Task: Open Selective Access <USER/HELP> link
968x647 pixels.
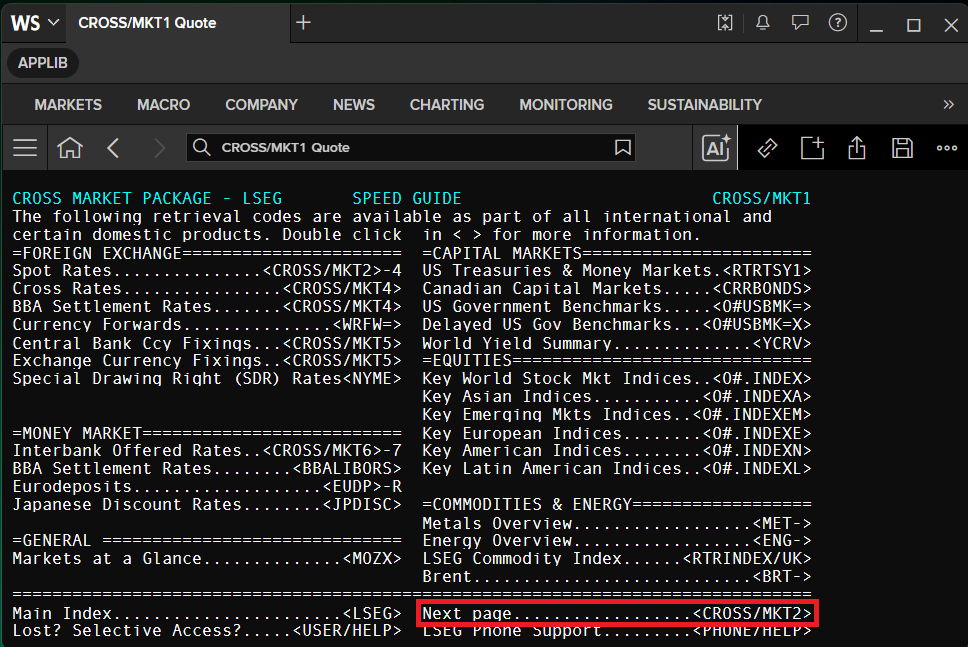Action: point(347,630)
